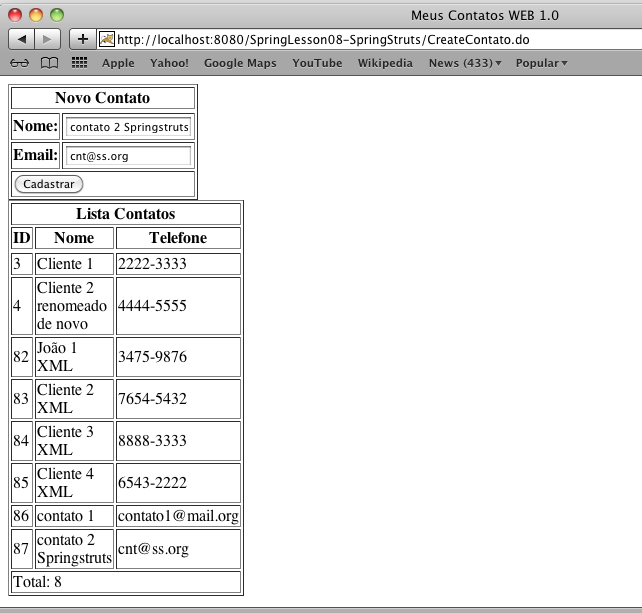Click ID cell 83
The image size is (642, 613).
(x=22, y=399)
